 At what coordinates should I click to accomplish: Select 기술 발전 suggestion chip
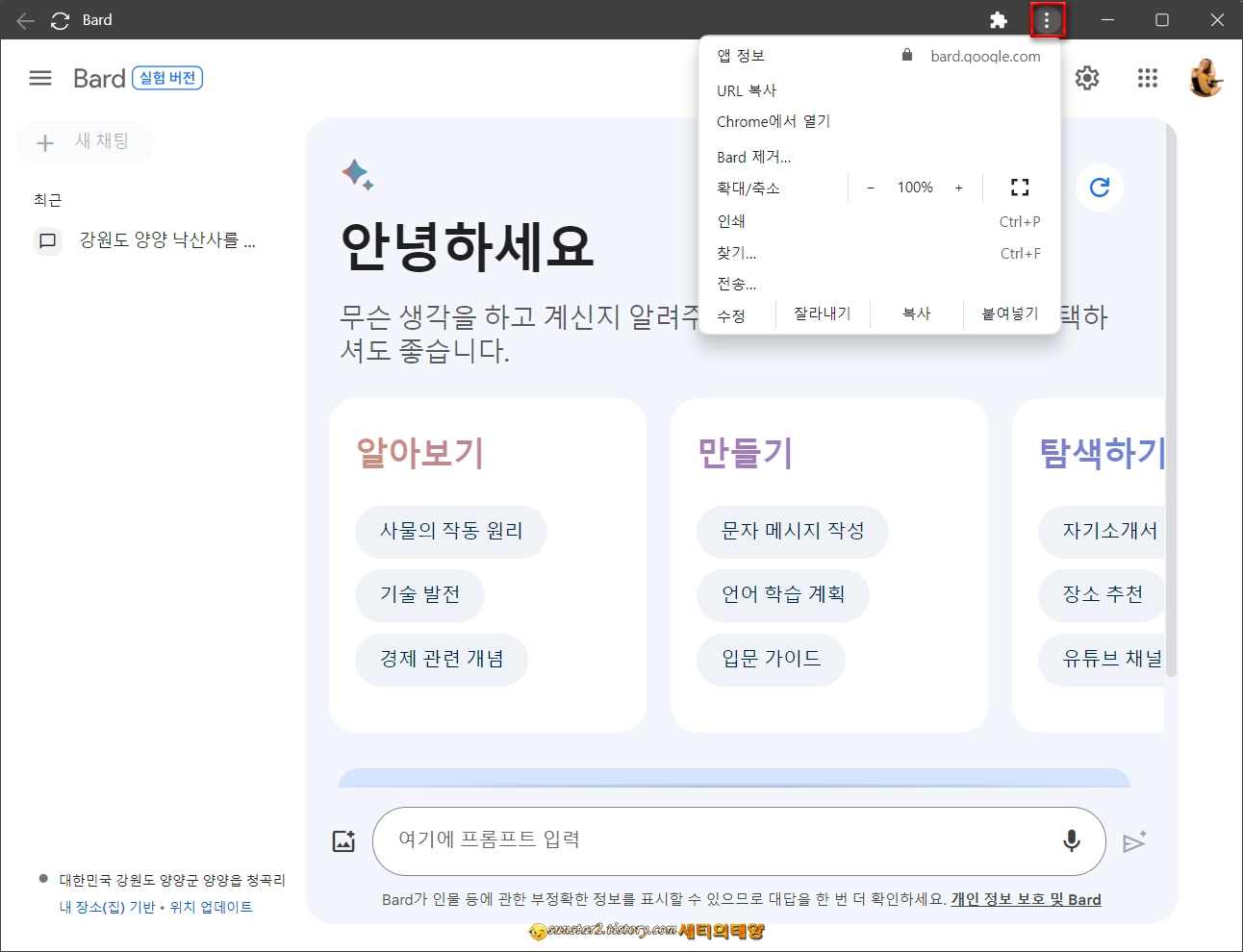[419, 595]
